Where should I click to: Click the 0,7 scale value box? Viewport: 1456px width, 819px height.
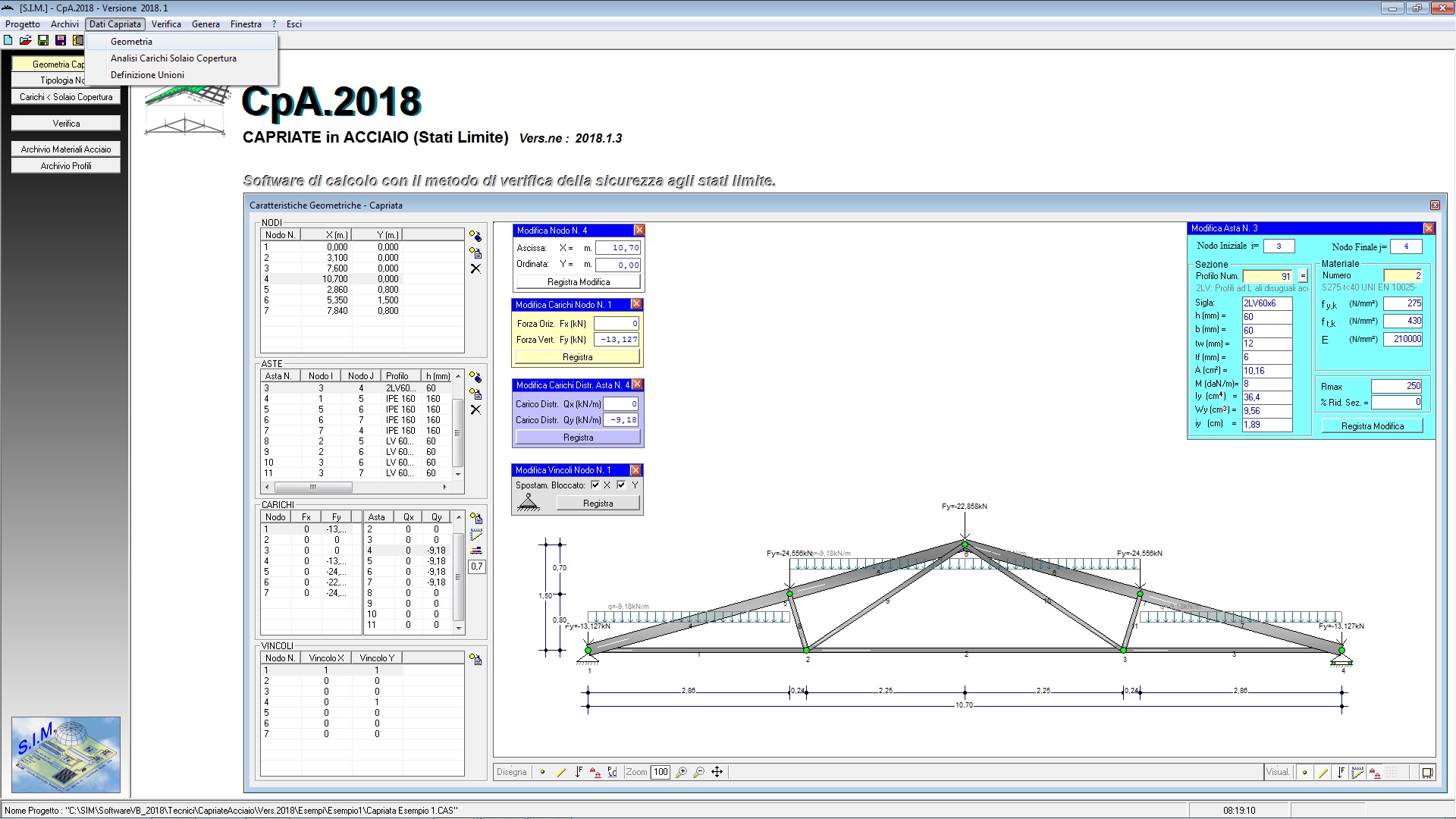tap(476, 566)
